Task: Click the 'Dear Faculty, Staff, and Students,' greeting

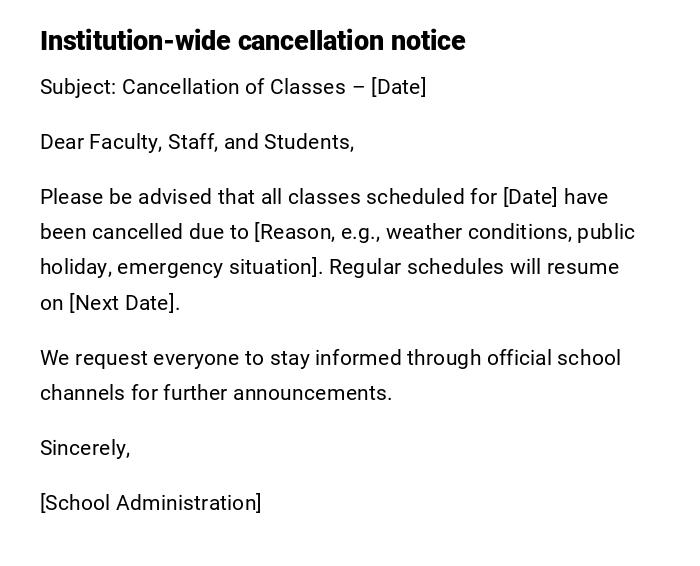Action: 197,142
